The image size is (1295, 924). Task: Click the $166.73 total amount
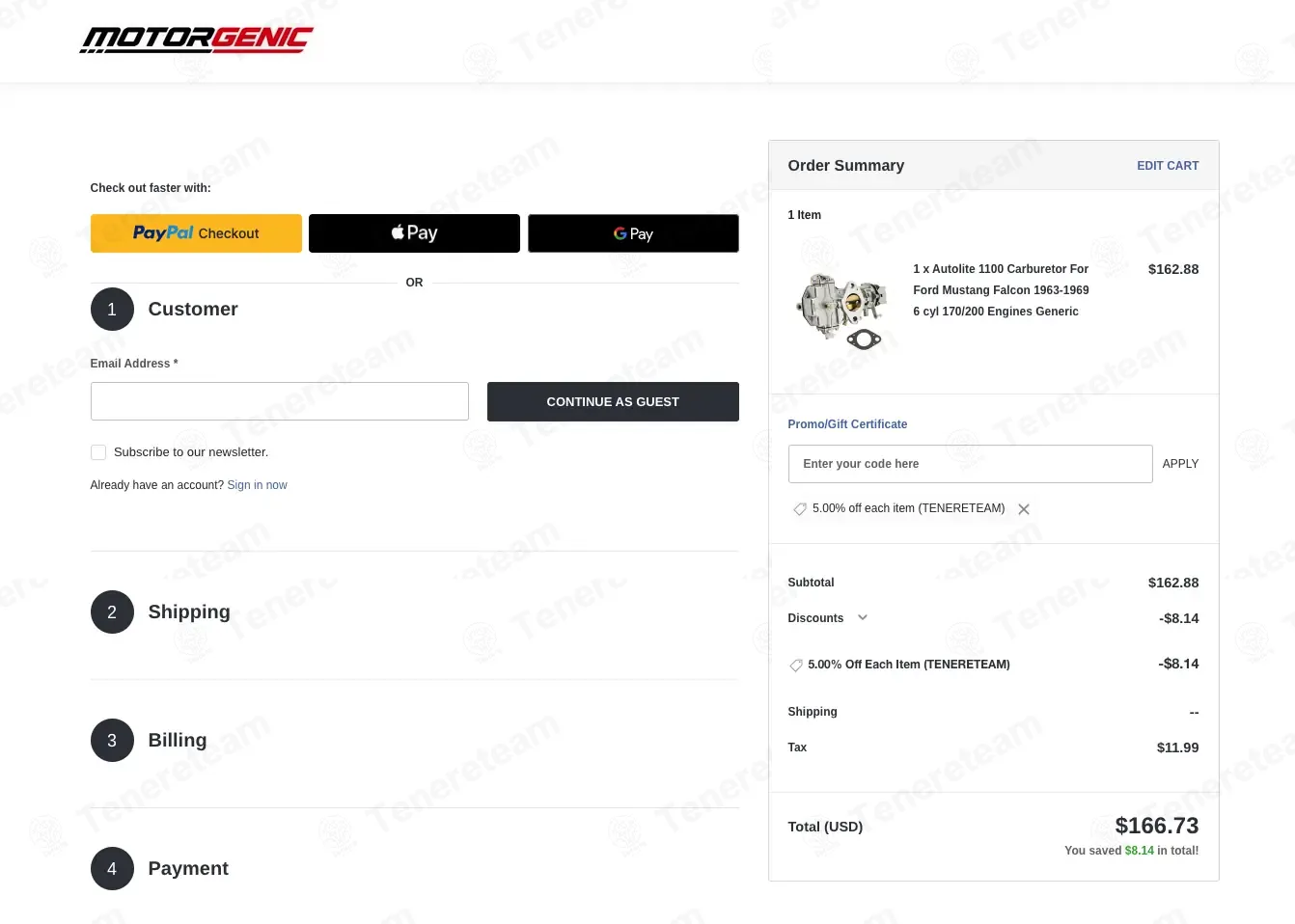tap(1157, 826)
